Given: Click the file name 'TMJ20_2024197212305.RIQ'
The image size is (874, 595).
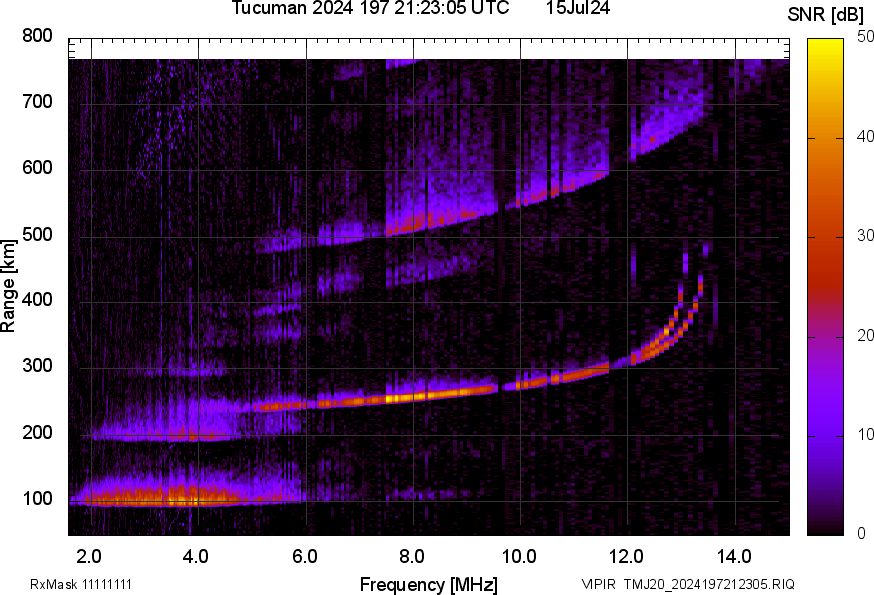Looking at the screenshot, I should pyautogui.click(x=709, y=584).
